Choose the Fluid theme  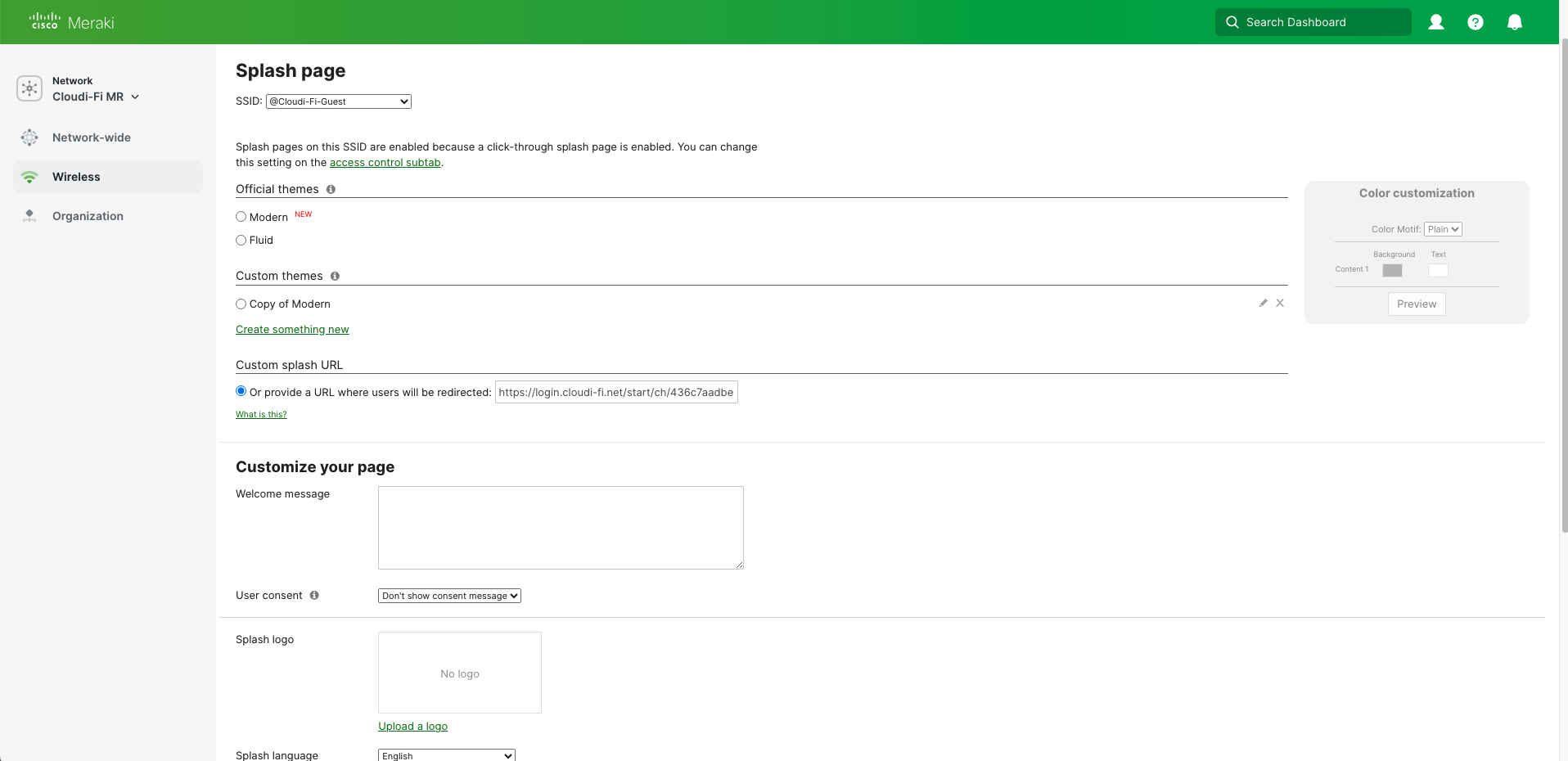click(241, 240)
